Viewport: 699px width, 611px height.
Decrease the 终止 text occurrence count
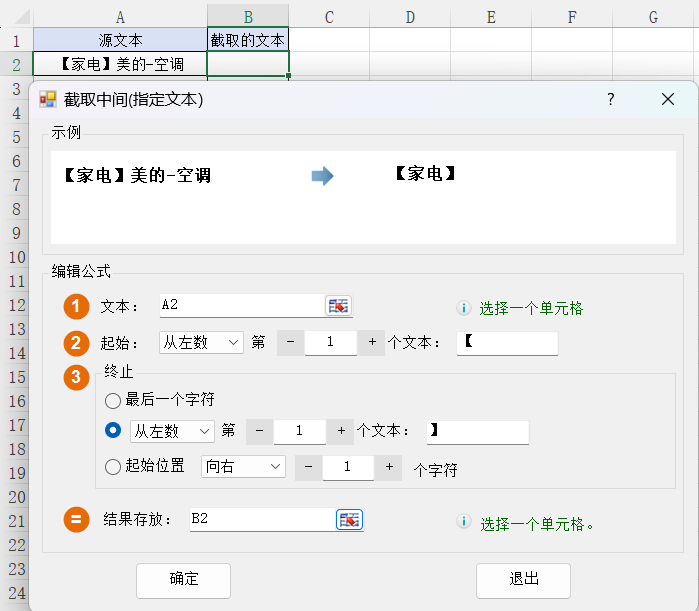click(259, 431)
